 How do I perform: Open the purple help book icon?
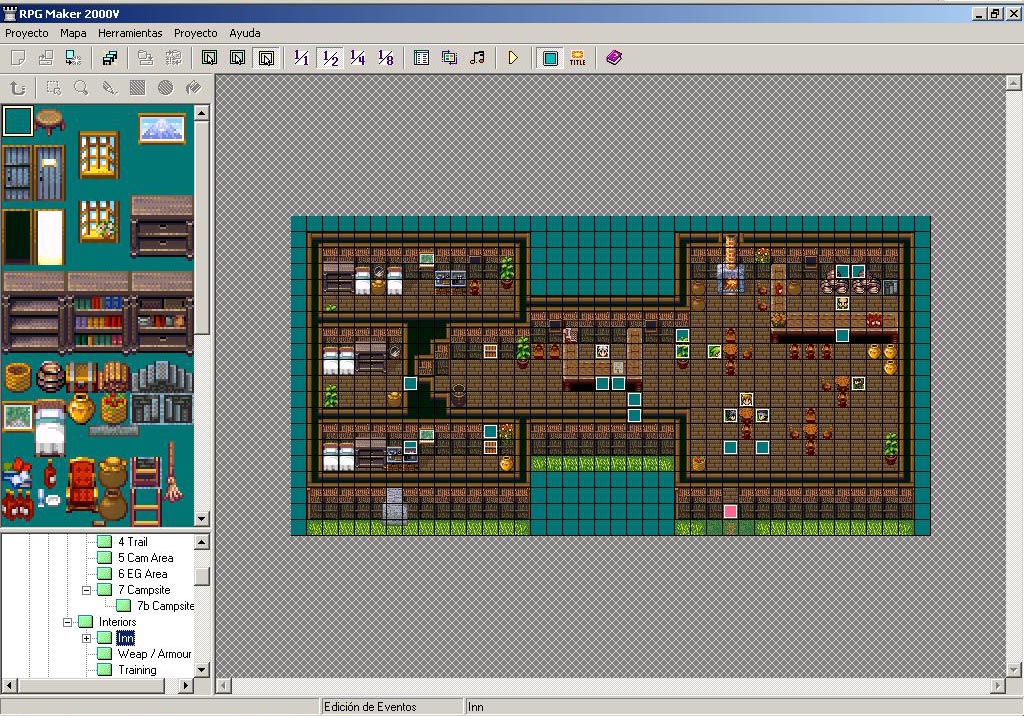[x=614, y=58]
